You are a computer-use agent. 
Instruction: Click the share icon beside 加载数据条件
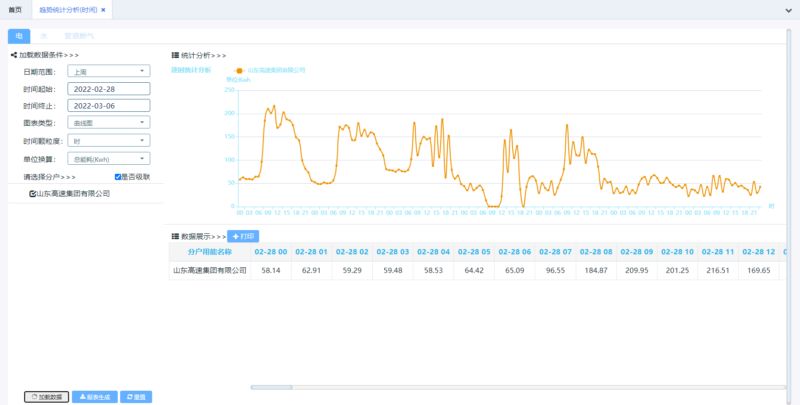14,55
